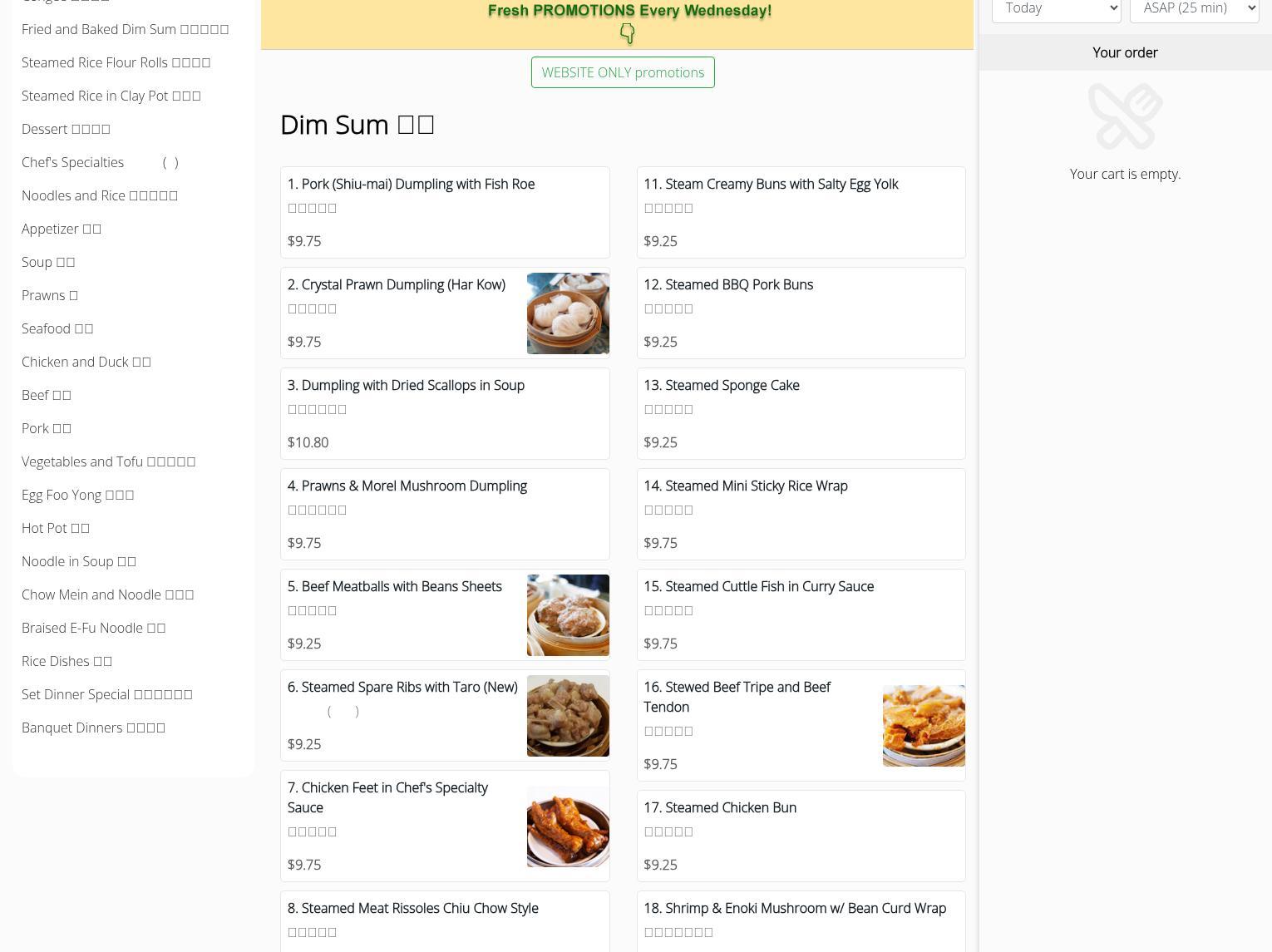This screenshot has width=1272, height=952.
Task: Select Set Dinner Special category
Action: tap(107, 694)
